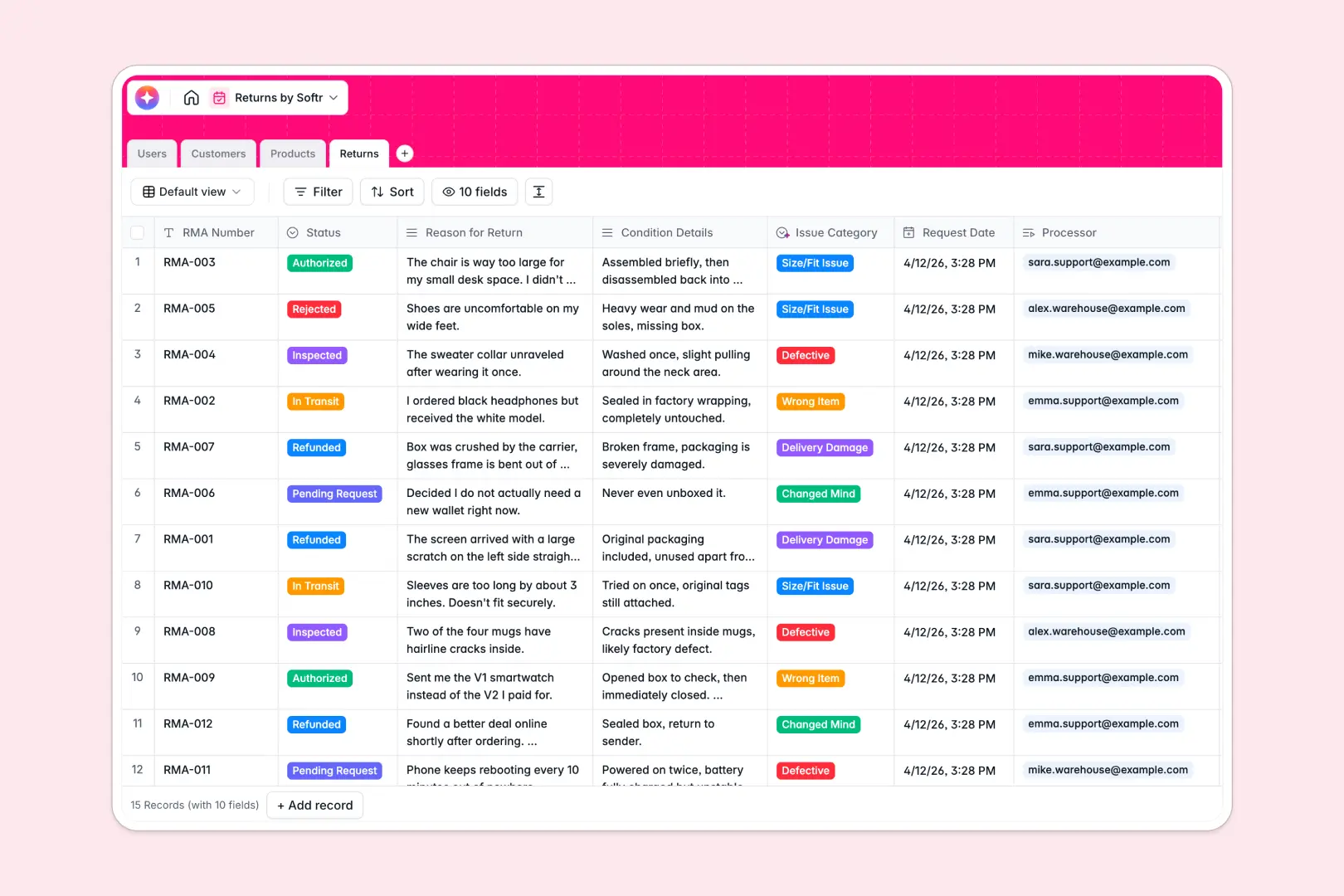
Task: Click the Wrong Item tag for RMA-002
Action: (x=811, y=402)
